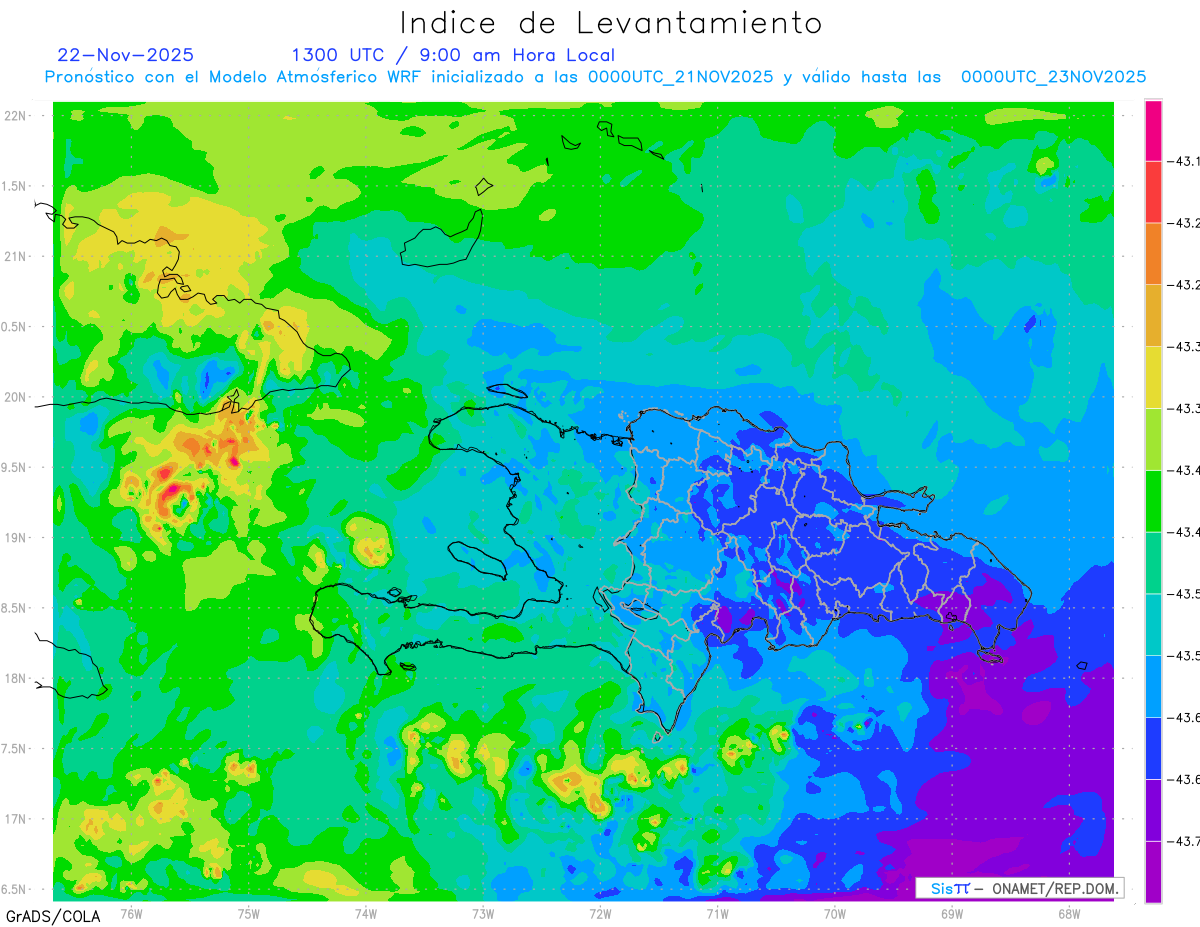Click the "71W" longitude label
The image size is (1200, 927).
(x=717, y=913)
